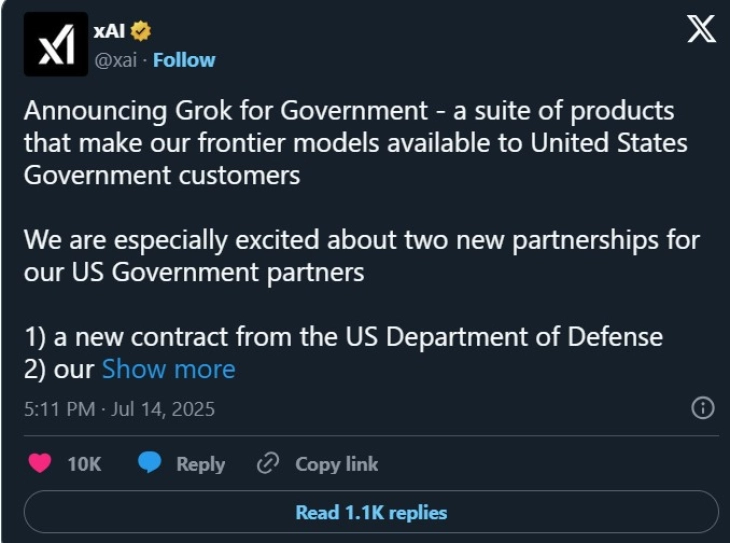Open the 5:11 PM Jul 14, 2025 timestamp
The width and height of the screenshot is (730, 543).
click(119, 409)
